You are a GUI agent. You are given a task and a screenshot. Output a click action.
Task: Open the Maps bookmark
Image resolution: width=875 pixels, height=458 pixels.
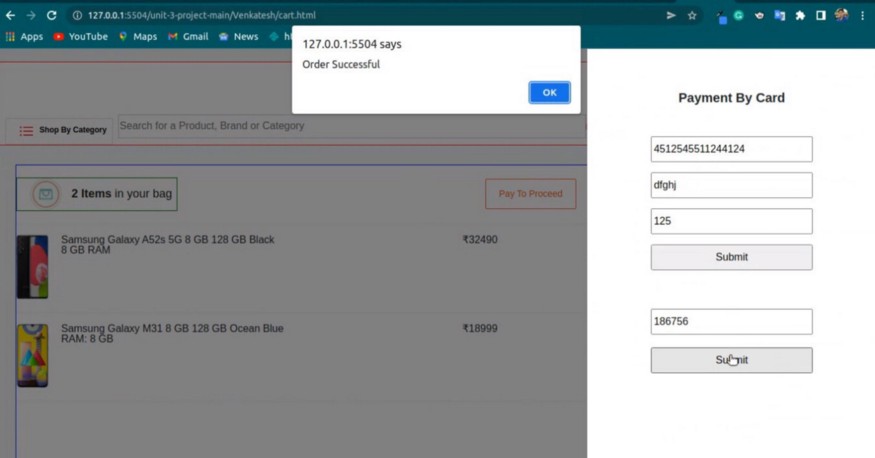[138, 37]
